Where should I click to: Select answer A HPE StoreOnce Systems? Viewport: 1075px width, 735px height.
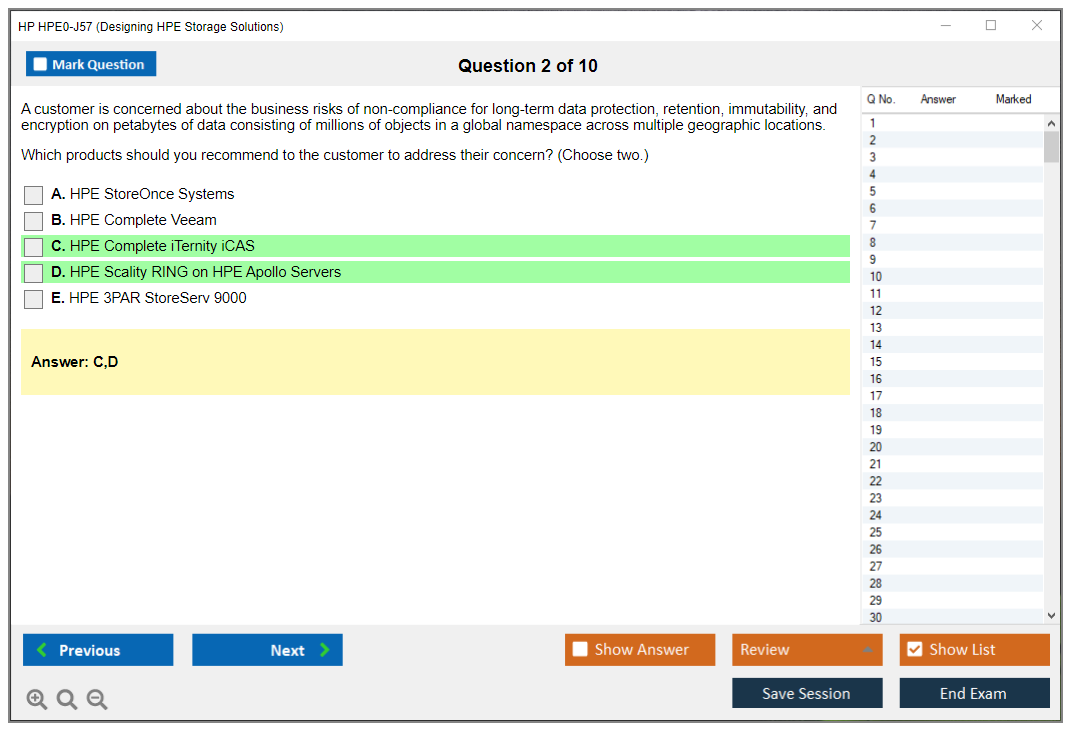click(33, 195)
